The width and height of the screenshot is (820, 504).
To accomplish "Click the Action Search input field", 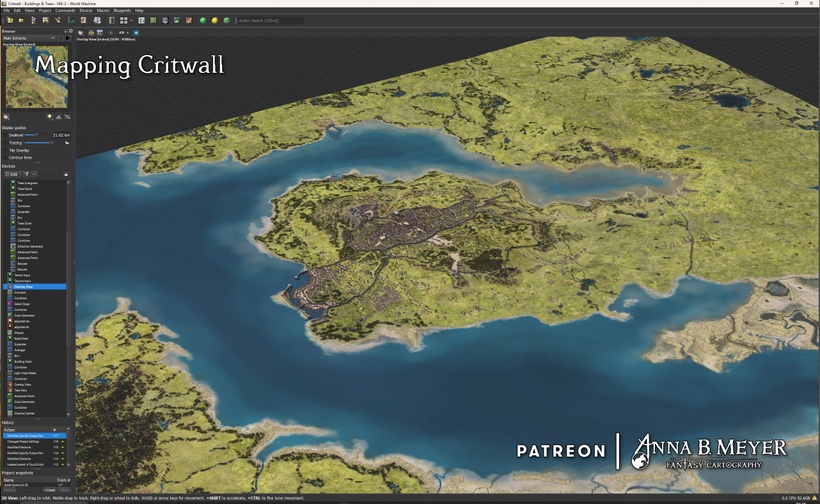I will (263, 20).
